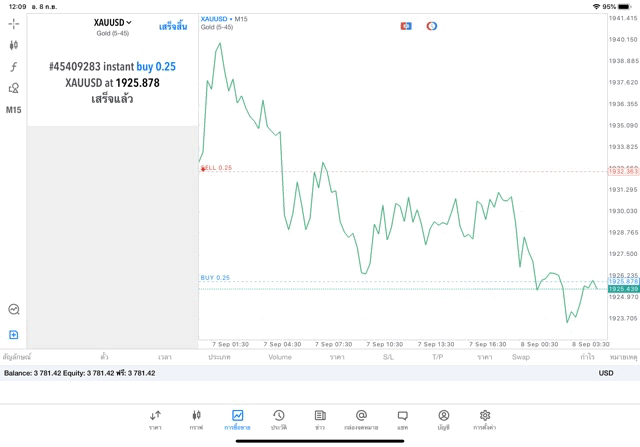This screenshot has height=447, width=640.
Task: Expand the XAUUSD symbol dropdown
Action: 112,22
